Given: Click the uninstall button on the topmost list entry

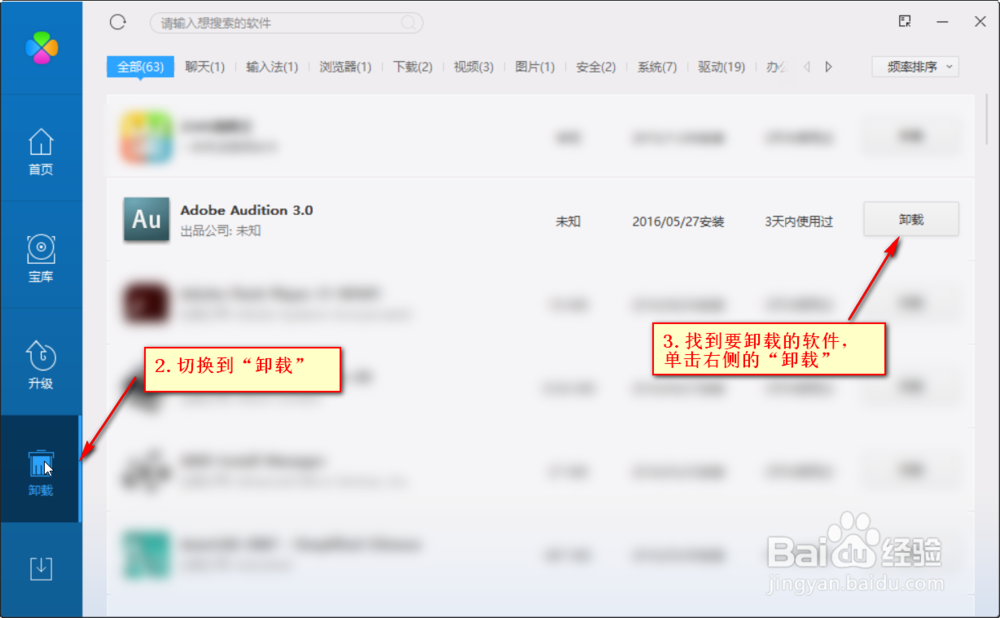Looking at the screenshot, I should click(x=910, y=137).
